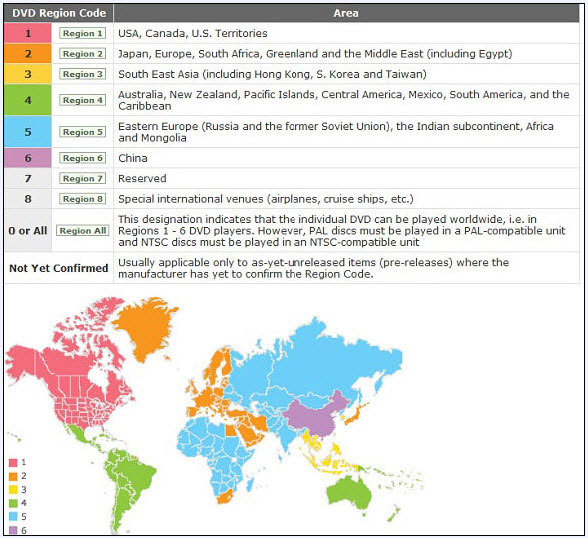
Task: Click the yellow legend swatch for 3
Action: pyautogui.click(x=13, y=490)
